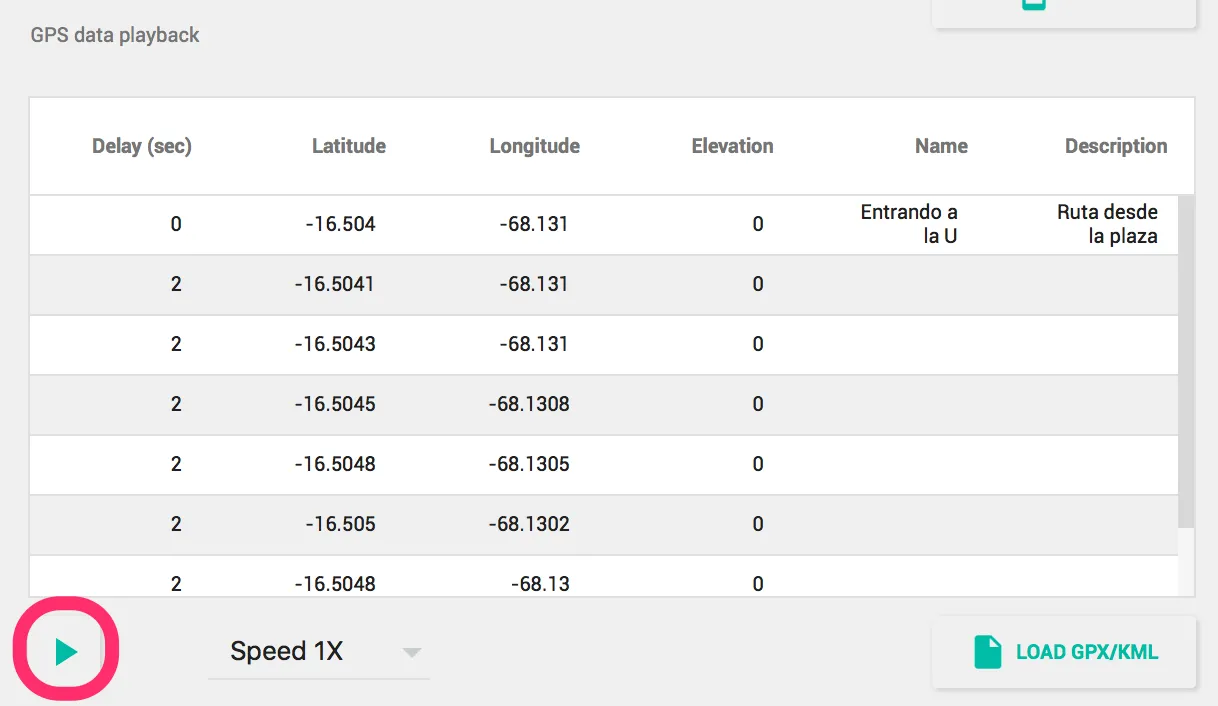Click the Elevation column header

733,146
